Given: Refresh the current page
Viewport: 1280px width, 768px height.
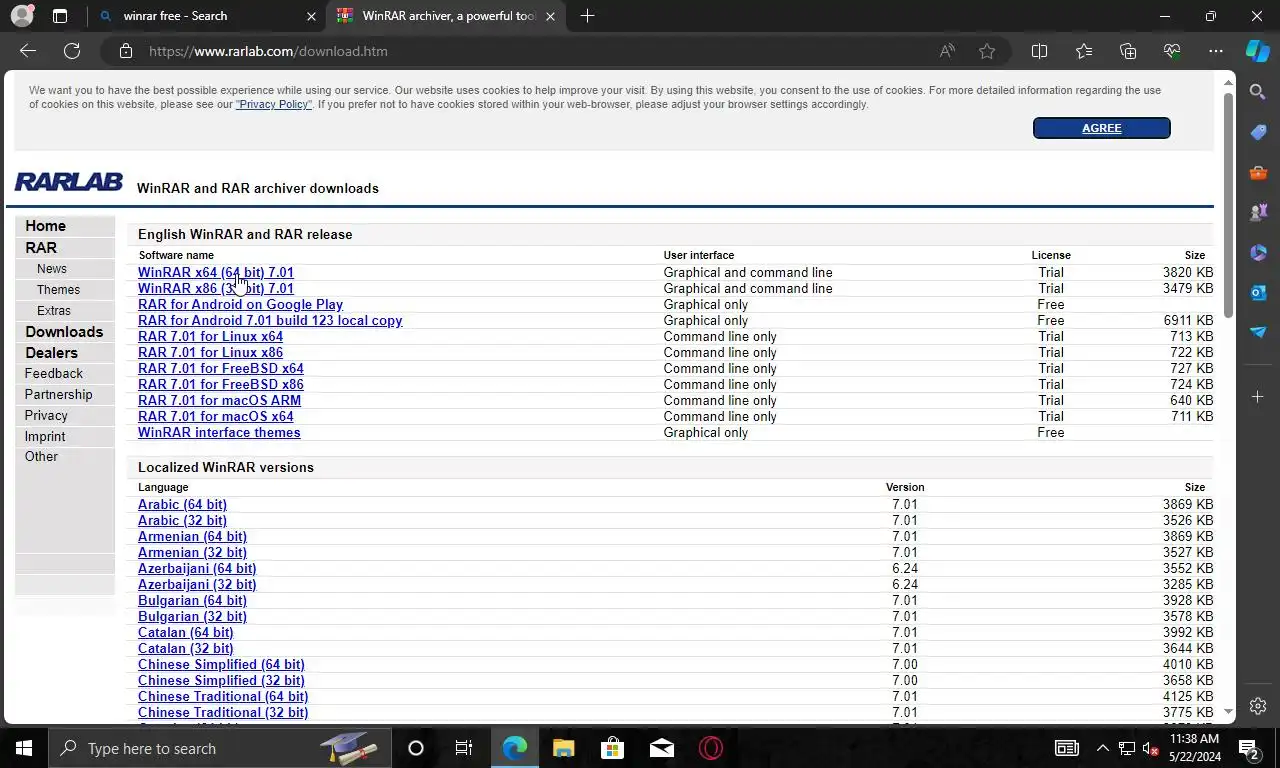Looking at the screenshot, I should (72, 51).
